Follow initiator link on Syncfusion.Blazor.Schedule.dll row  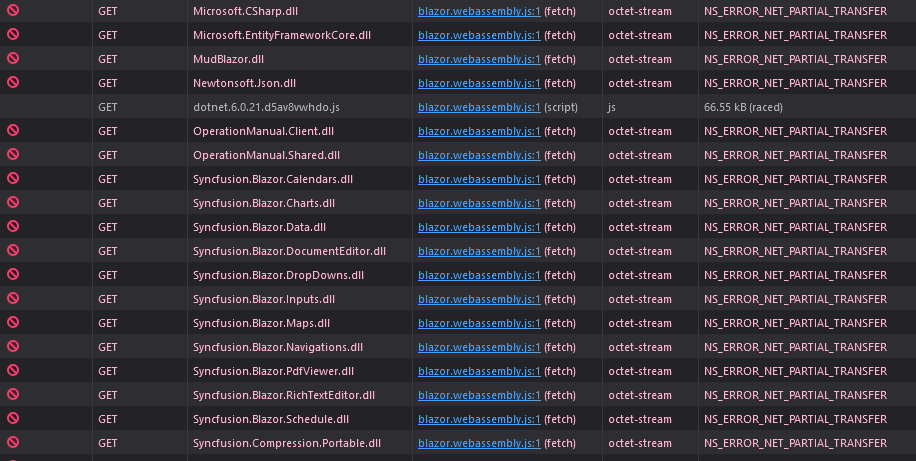(x=479, y=419)
